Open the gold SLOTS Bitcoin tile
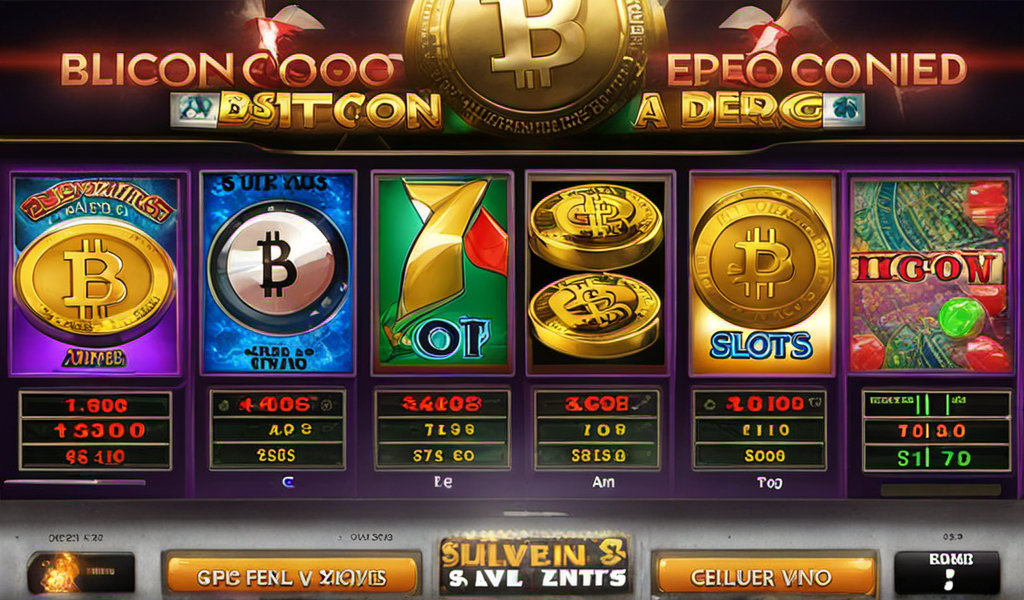 pyautogui.click(x=763, y=274)
